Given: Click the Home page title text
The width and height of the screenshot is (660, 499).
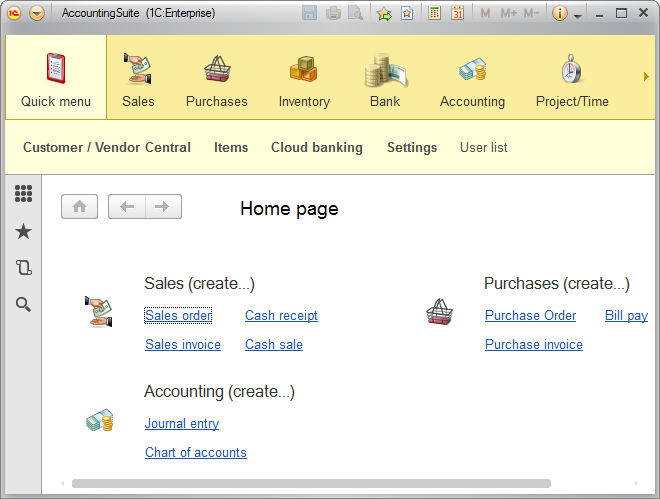Looking at the screenshot, I should (x=289, y=209).
